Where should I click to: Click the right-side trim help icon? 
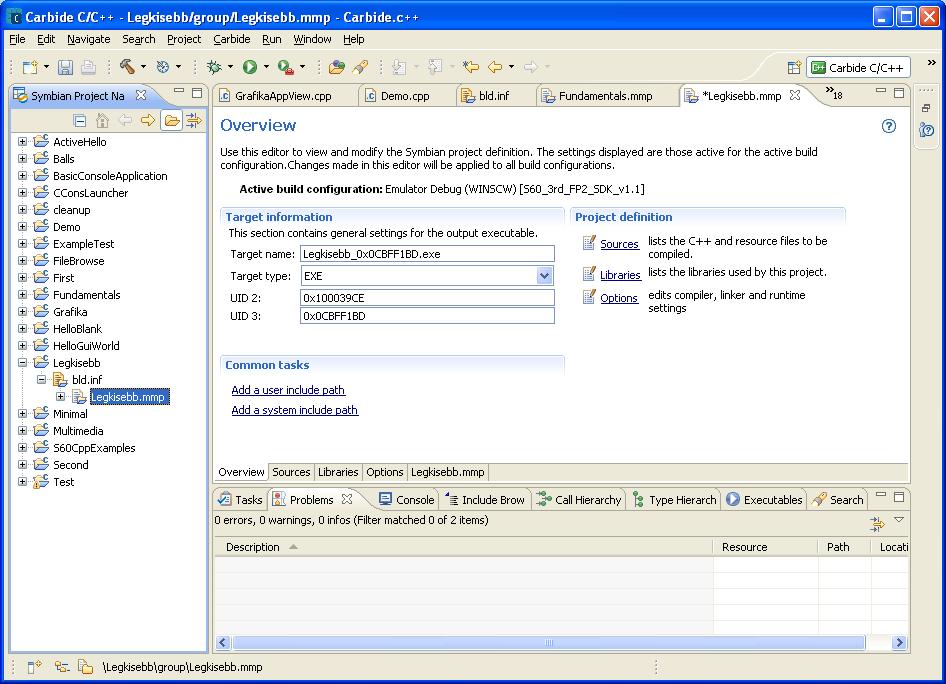(x=927, y=130)
